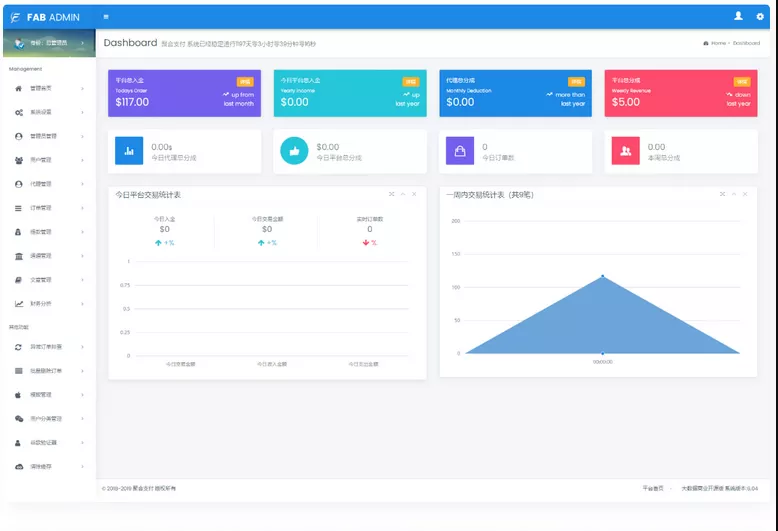Click the peak data point on area chart

tap(602, 276)
